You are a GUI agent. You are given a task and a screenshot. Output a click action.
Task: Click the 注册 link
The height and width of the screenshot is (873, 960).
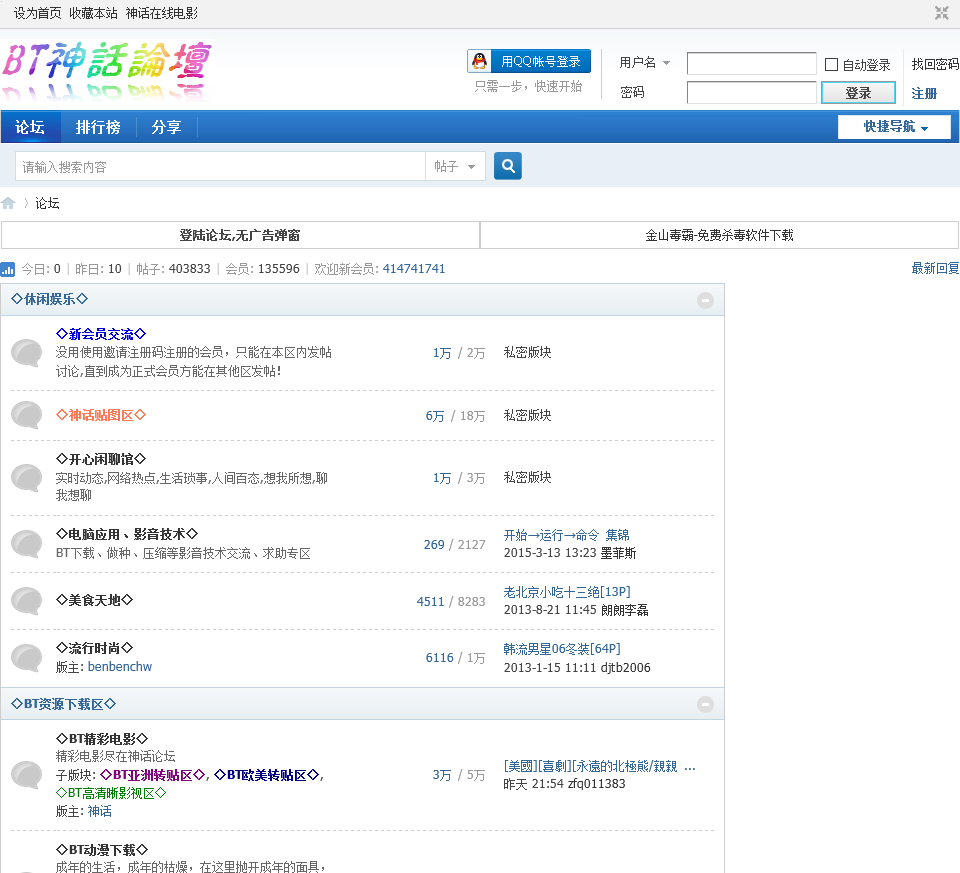(x=924, y=93)
